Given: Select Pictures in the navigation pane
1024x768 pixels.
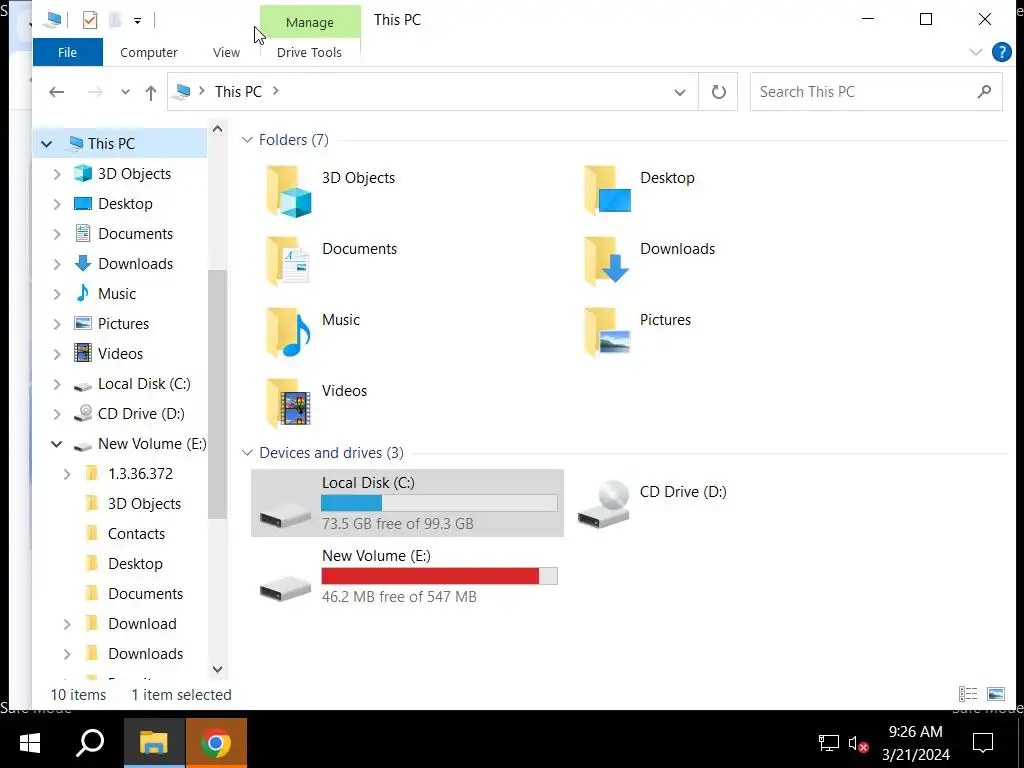Looking at the screenshot, I should (x=123, y=324).
